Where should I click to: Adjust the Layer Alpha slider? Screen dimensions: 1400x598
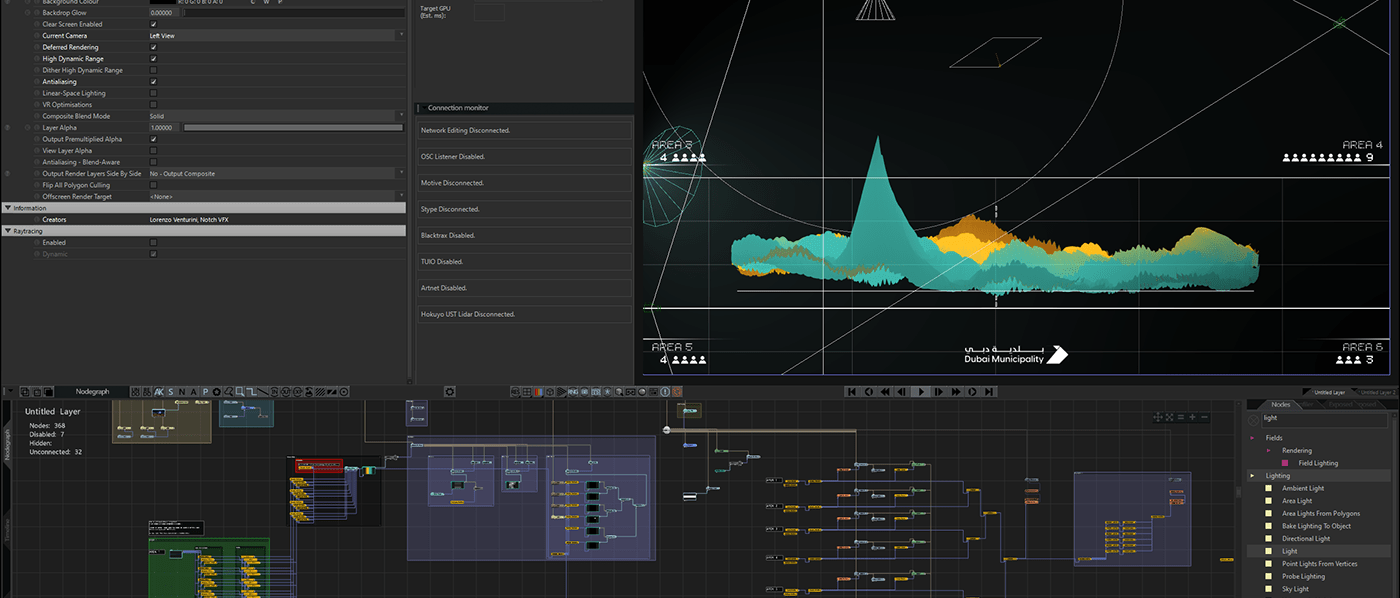pyautogui.click(x=294, y=128)
